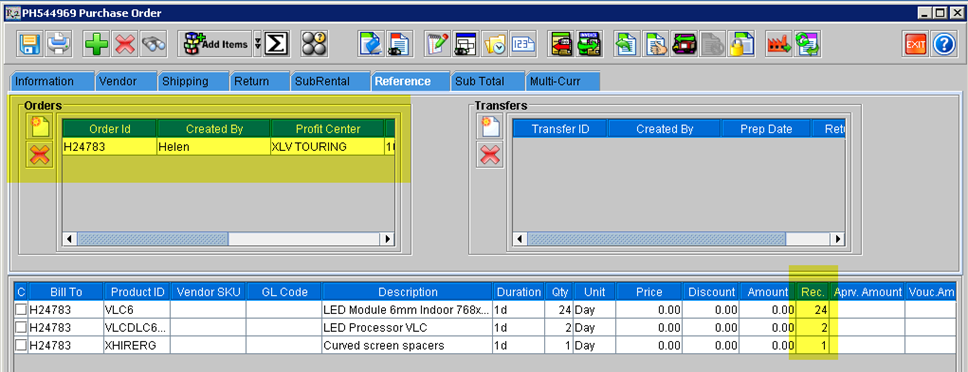The image size is (968, 372).
Task: Click the red X delete toolbar icon
Action: tap(125, 44)
